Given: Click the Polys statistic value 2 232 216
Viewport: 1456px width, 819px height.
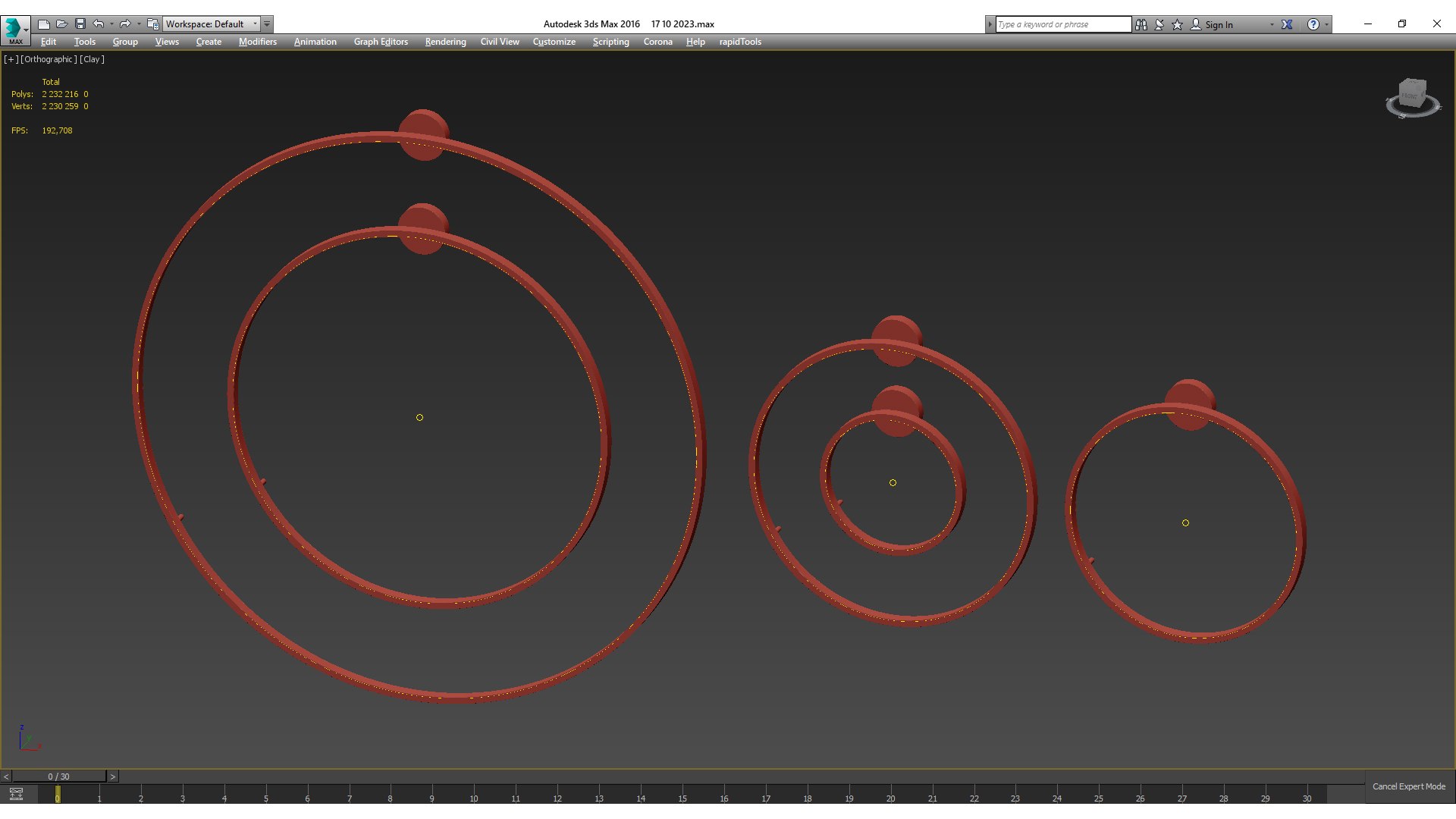Looking at the screenshot, I should [x=60, y=94].
